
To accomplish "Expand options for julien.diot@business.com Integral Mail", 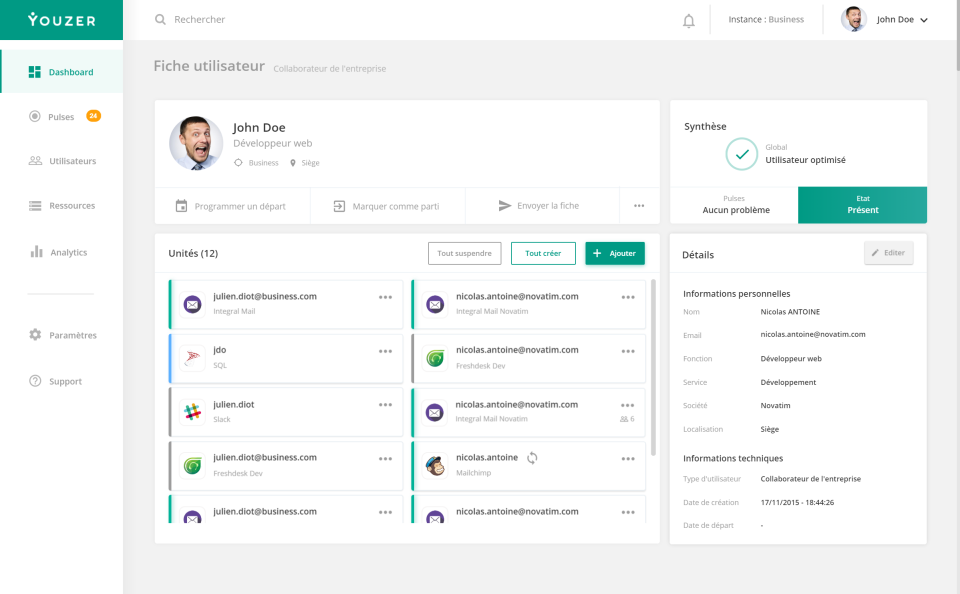I will (x=384, y=296).
